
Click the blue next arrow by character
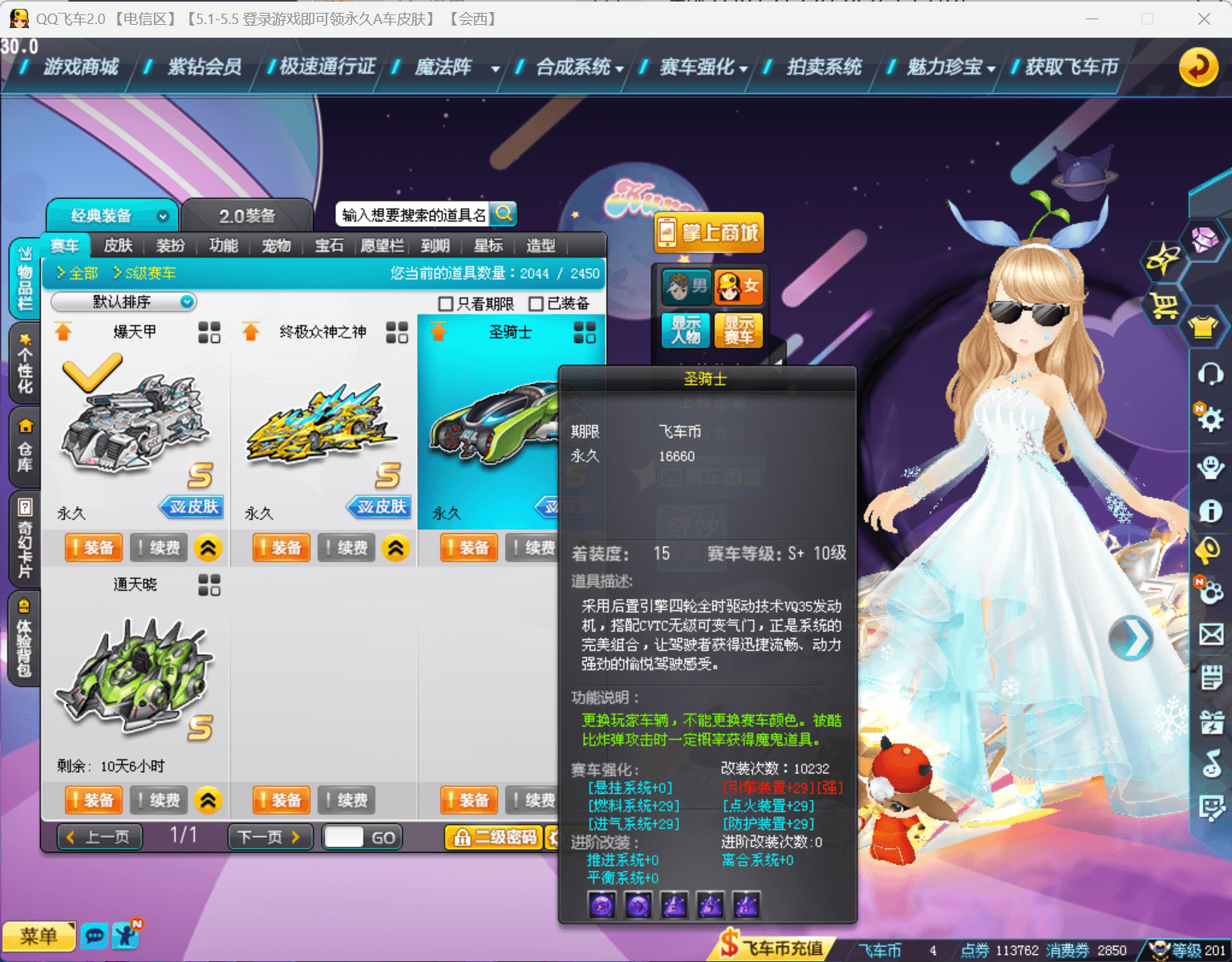[1131, 638]
